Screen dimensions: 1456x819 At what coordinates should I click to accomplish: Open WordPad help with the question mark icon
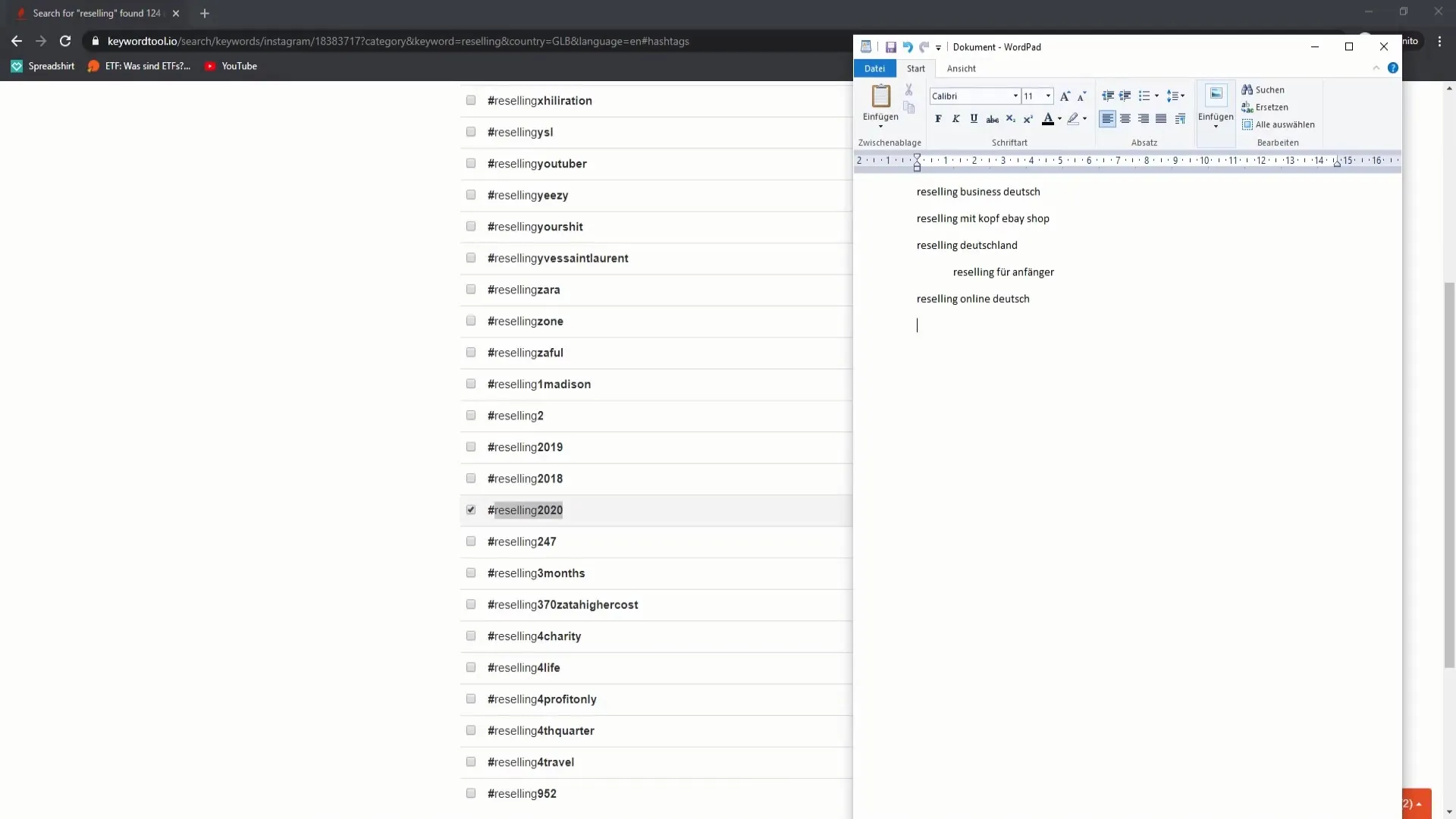[x=1392, y=68]
